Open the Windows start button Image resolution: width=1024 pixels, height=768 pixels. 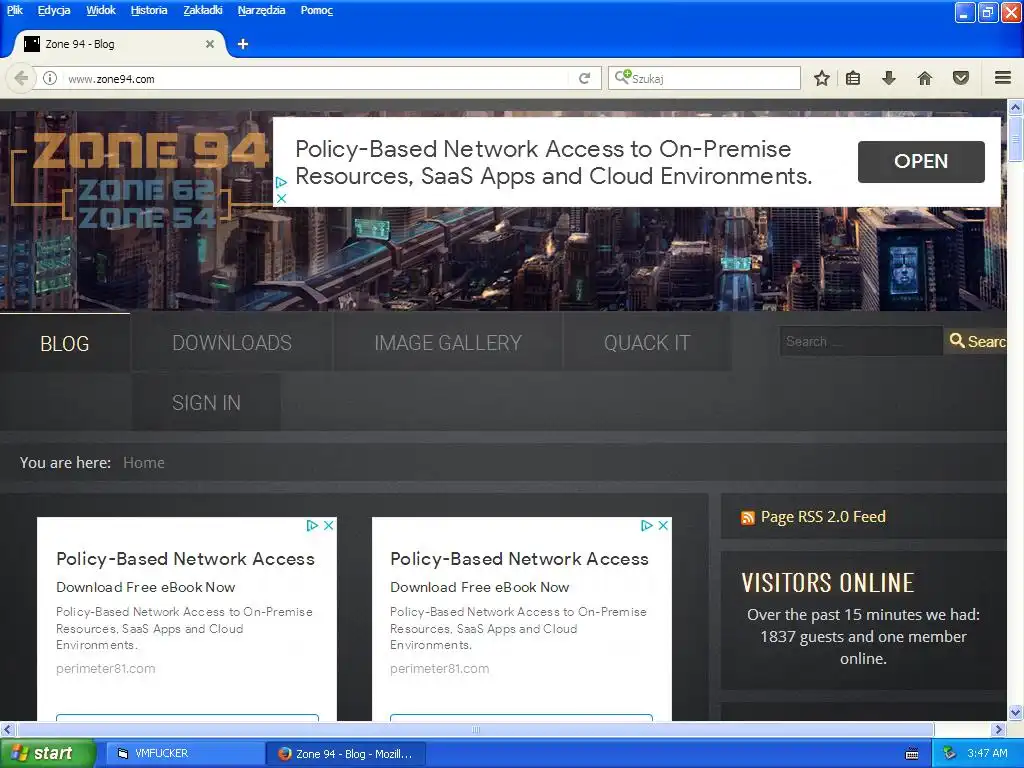click(47, 754)
